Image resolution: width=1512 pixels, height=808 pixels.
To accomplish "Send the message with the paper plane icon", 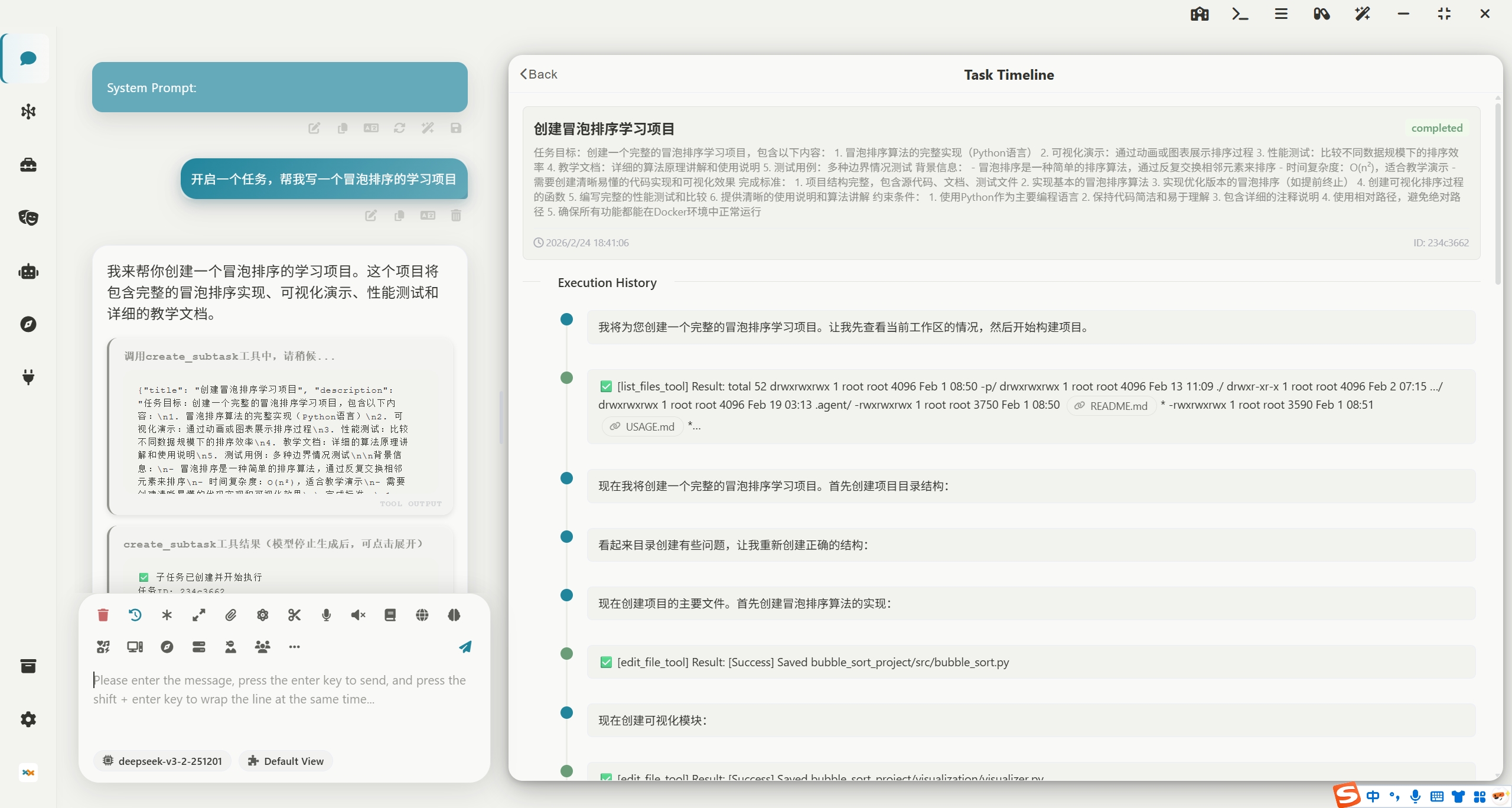I will (465, 647).
